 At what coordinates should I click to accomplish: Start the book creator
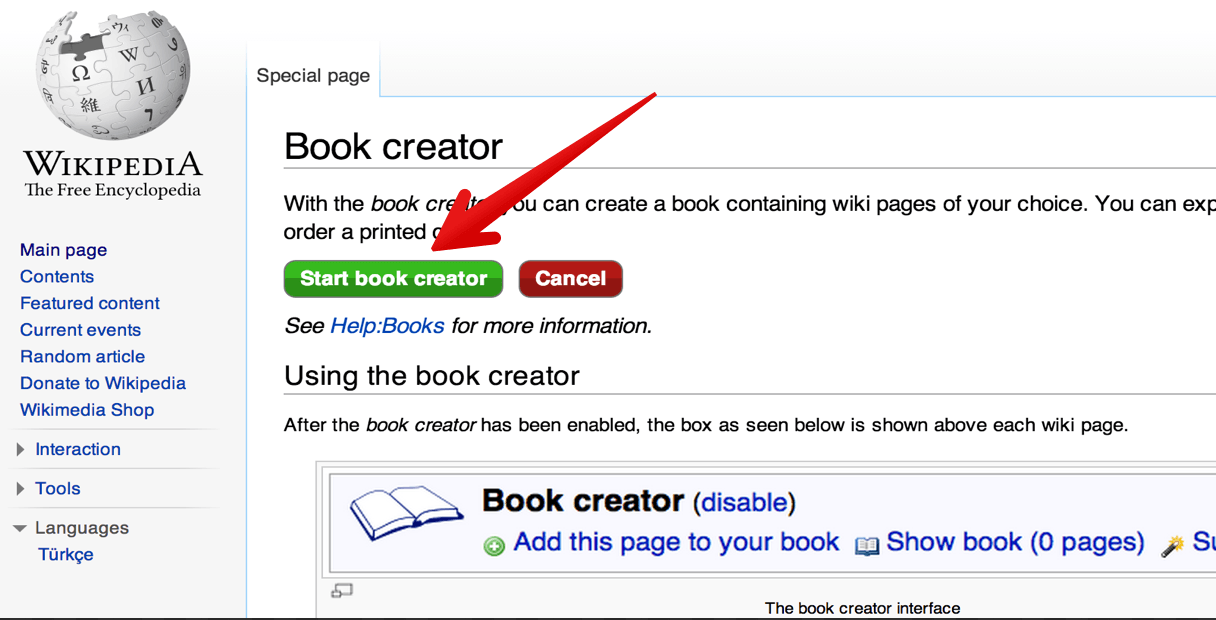click(x=393, y=278)
